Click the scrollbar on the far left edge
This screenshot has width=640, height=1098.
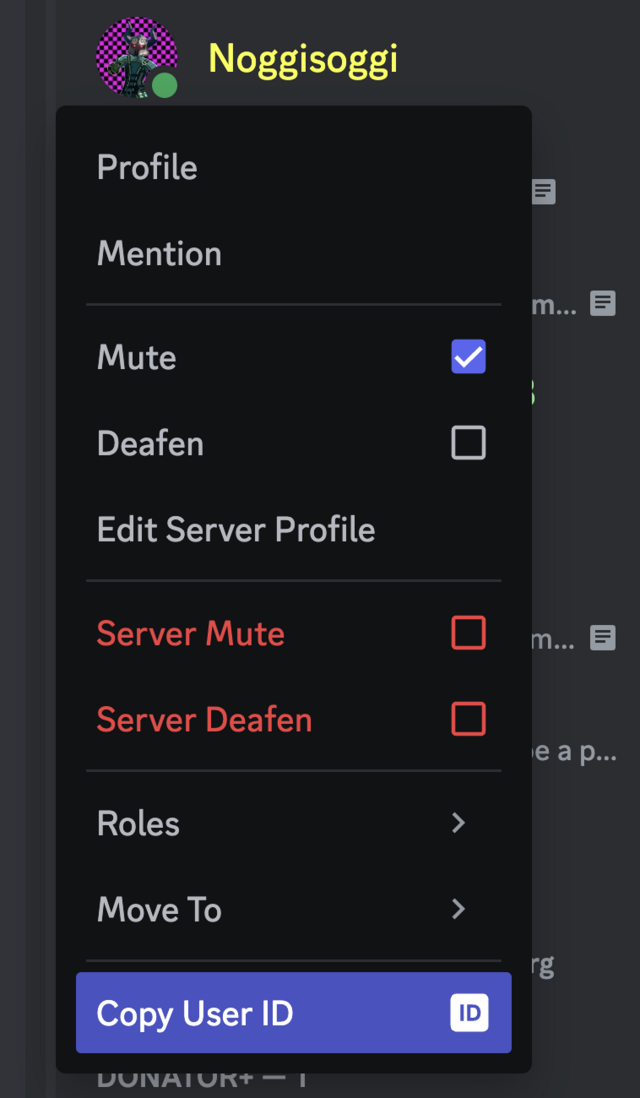[x=11, y=549]
